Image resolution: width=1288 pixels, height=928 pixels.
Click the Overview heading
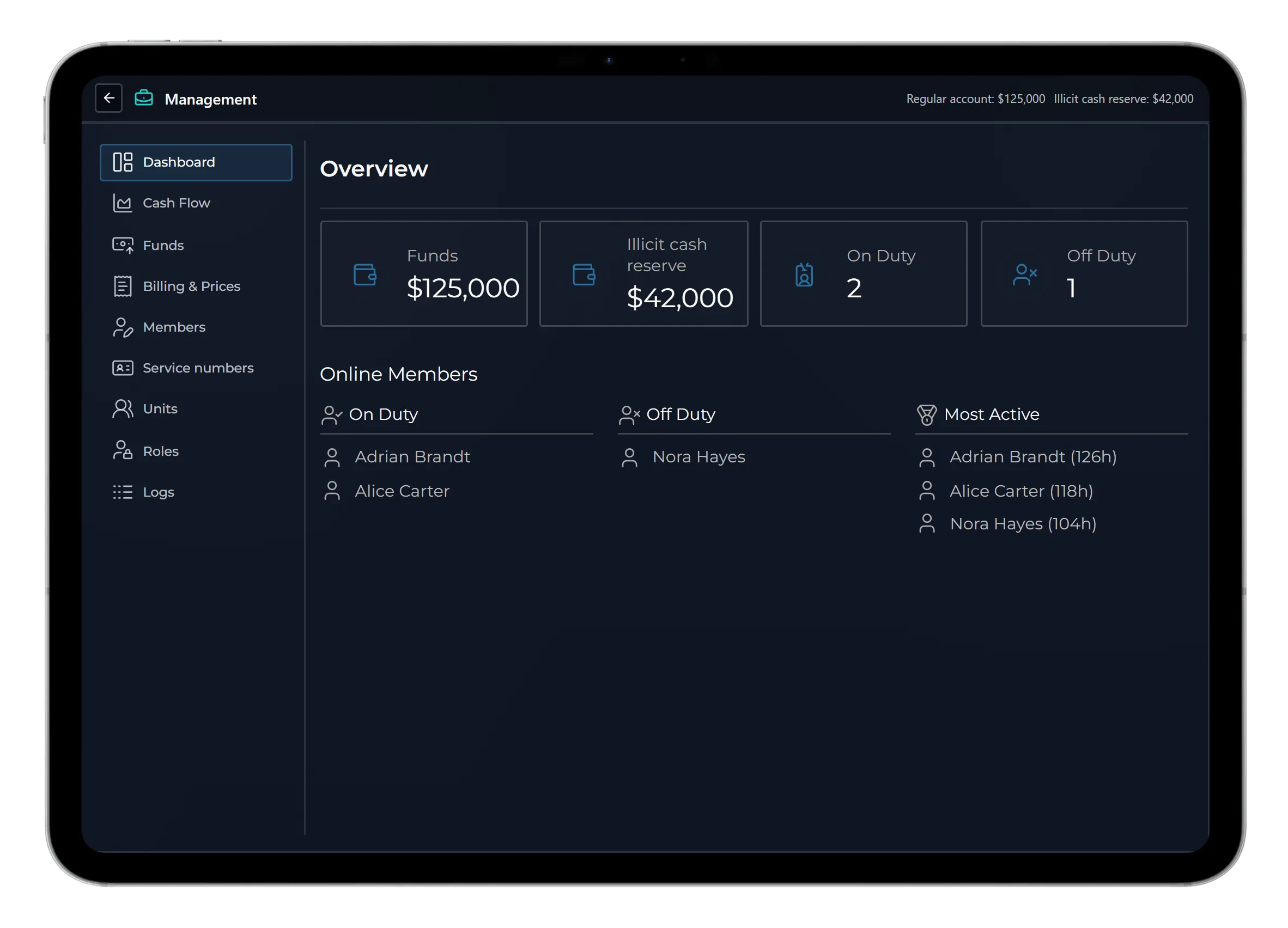tap(374, 169)
